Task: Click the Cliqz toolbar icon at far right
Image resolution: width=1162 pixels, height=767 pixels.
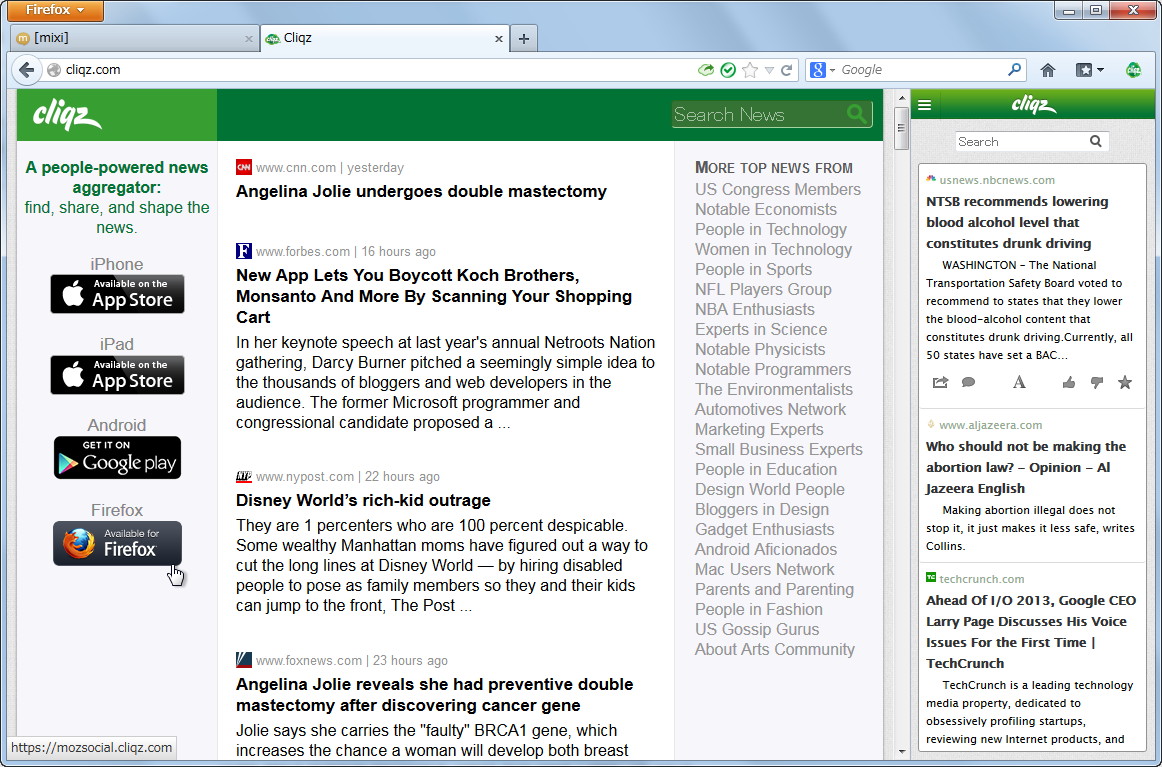Action: tap(1133, 70)
